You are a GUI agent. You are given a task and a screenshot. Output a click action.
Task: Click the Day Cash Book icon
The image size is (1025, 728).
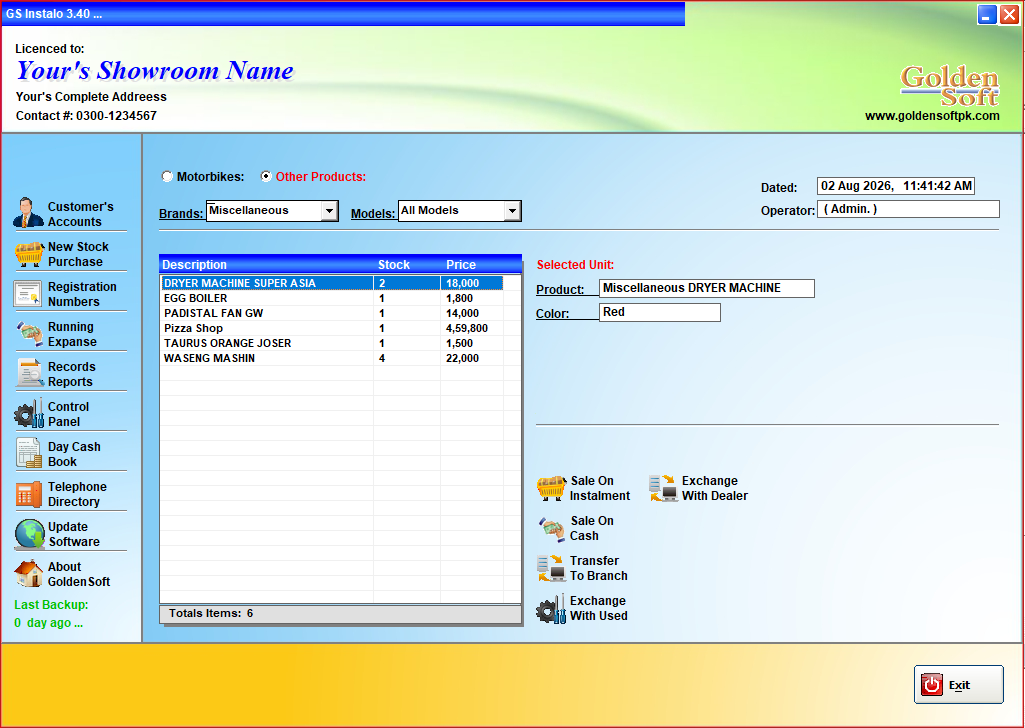coord(29,454)
